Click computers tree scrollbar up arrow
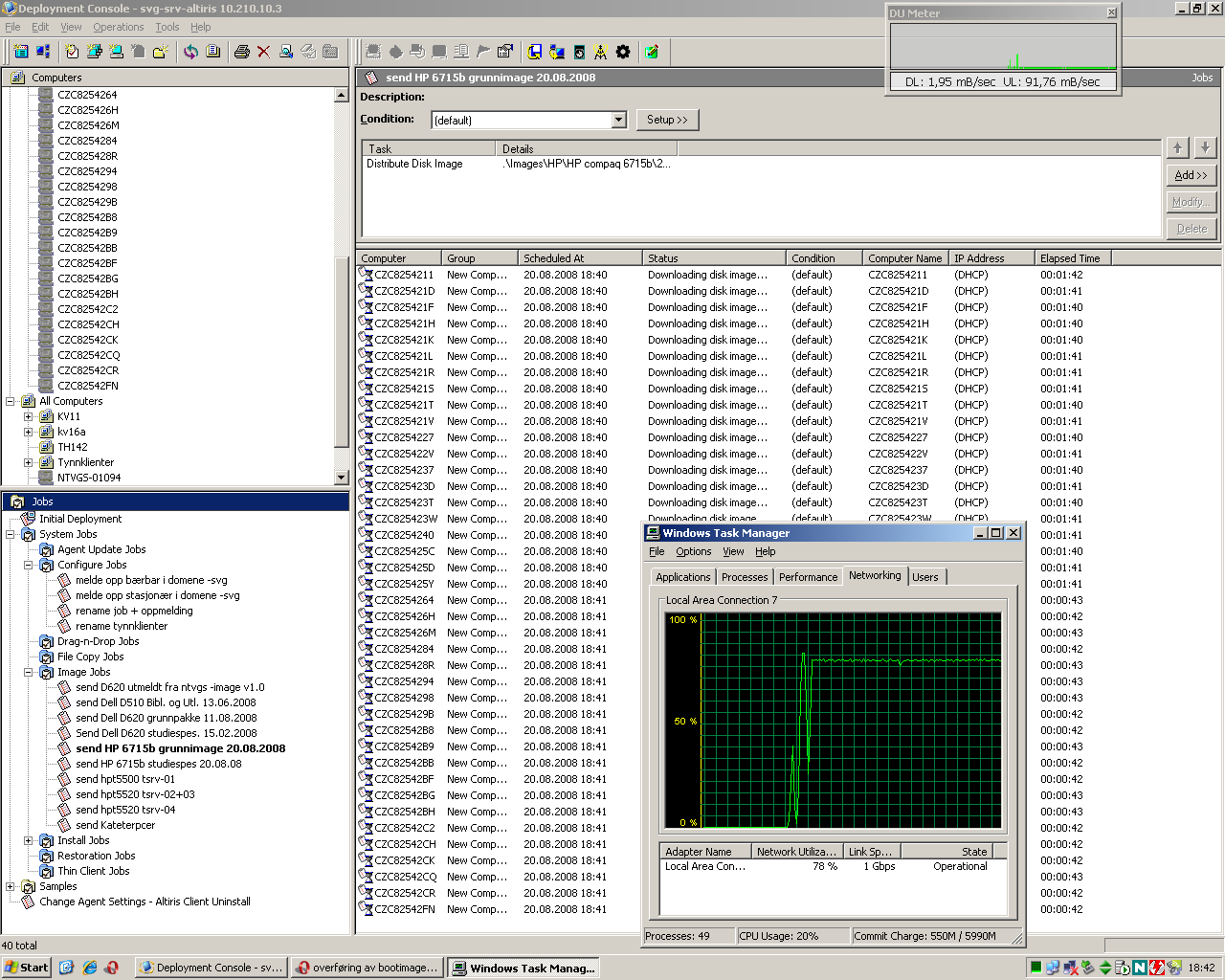1225x980 pixels. pos(342,95)
